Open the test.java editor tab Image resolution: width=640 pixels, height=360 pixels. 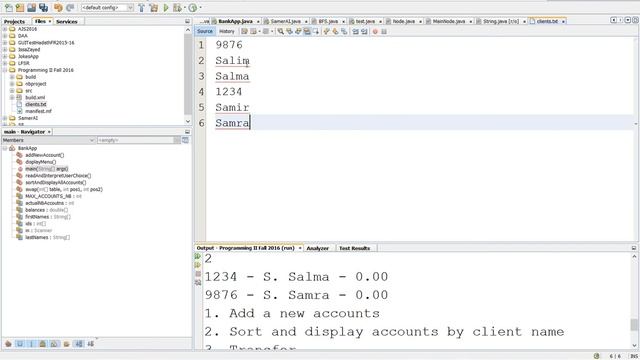coord(365,21)
